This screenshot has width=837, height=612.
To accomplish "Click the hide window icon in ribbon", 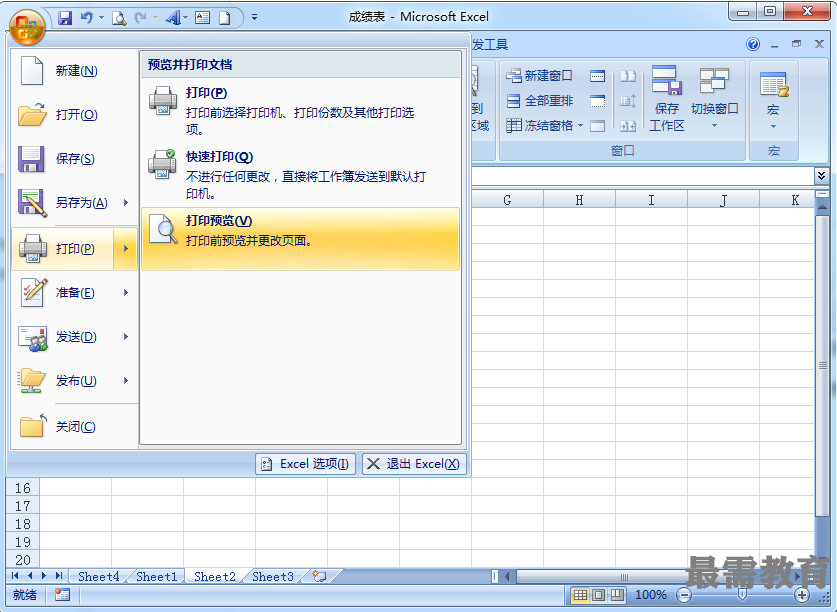I will coord(597,100).
